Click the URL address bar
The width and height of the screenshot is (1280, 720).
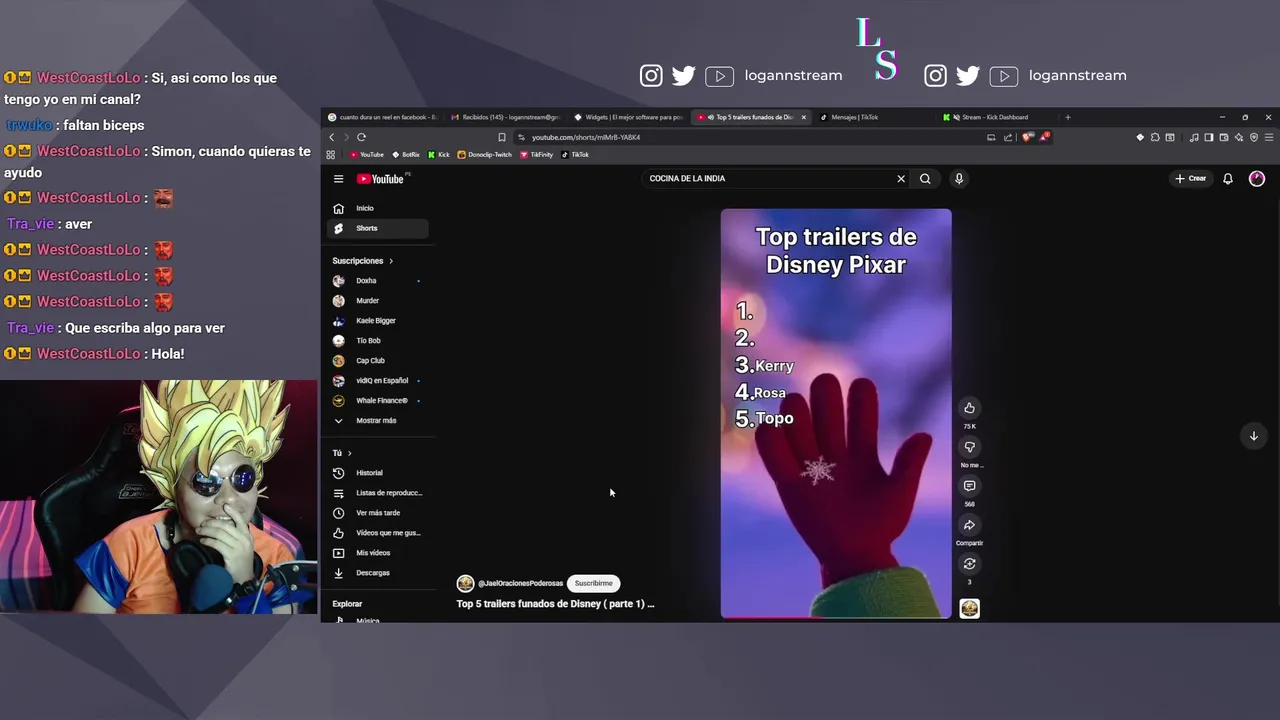pos(750,137)
